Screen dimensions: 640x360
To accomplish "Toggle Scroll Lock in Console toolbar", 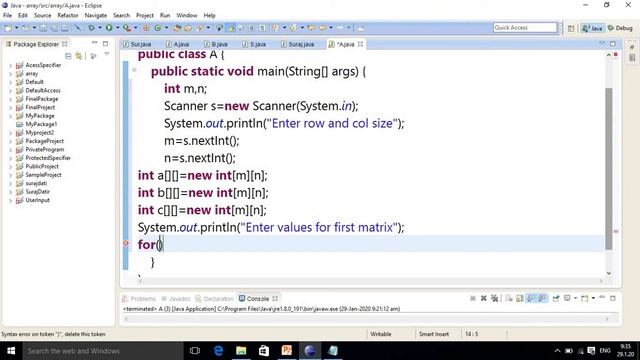I will tap(520, 298).
